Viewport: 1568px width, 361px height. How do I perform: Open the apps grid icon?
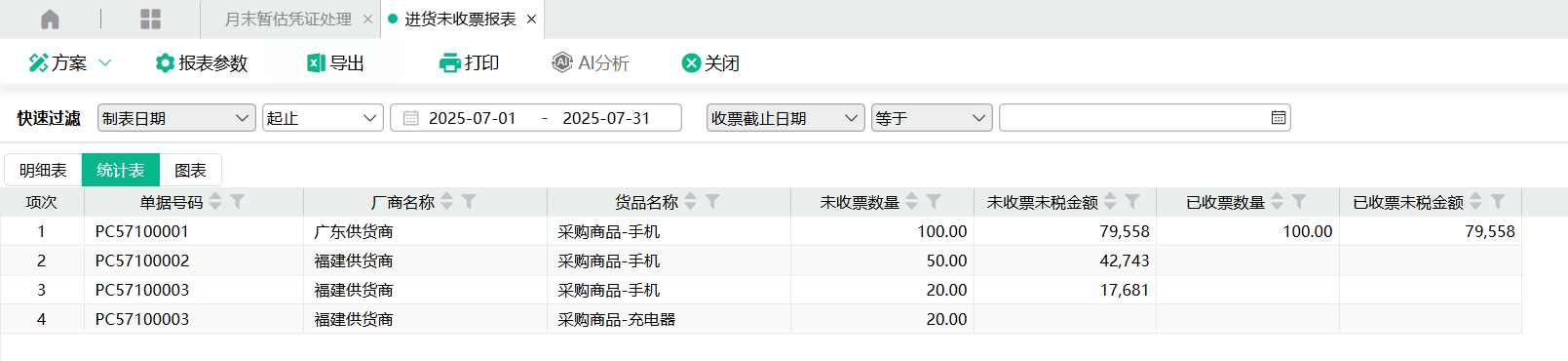pos(151,20)
